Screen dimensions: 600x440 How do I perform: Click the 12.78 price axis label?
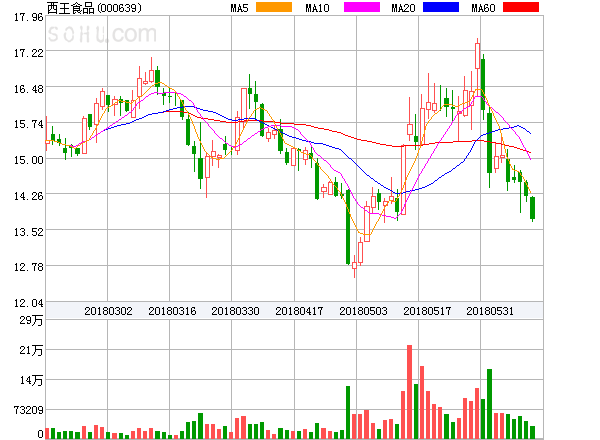(x=29, y=267)
